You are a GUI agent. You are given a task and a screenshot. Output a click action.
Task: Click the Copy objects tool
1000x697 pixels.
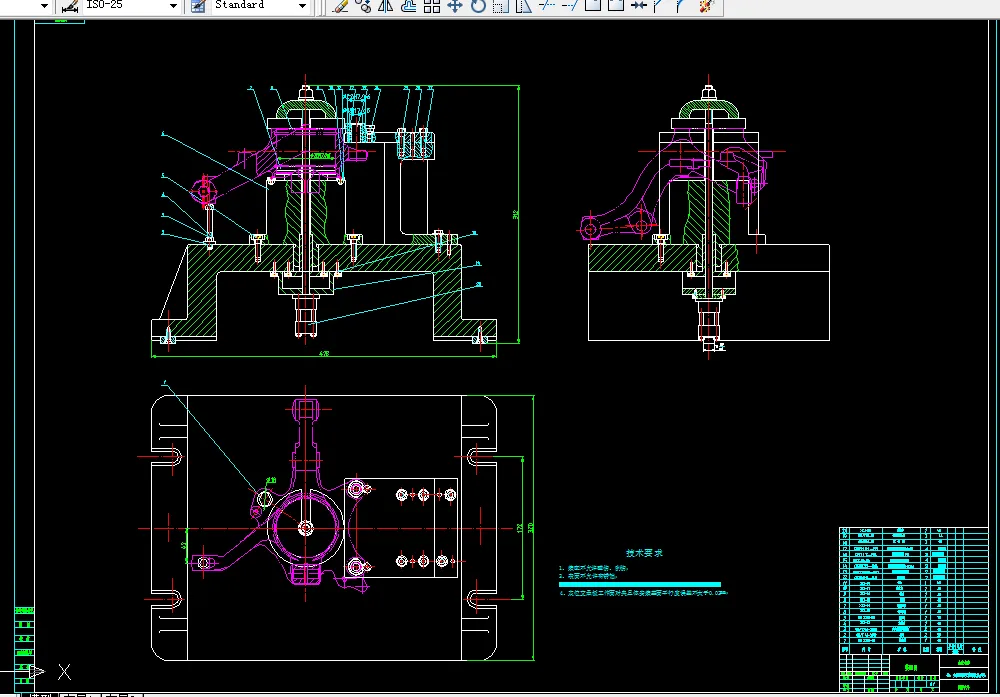click(x=363, y=6)
